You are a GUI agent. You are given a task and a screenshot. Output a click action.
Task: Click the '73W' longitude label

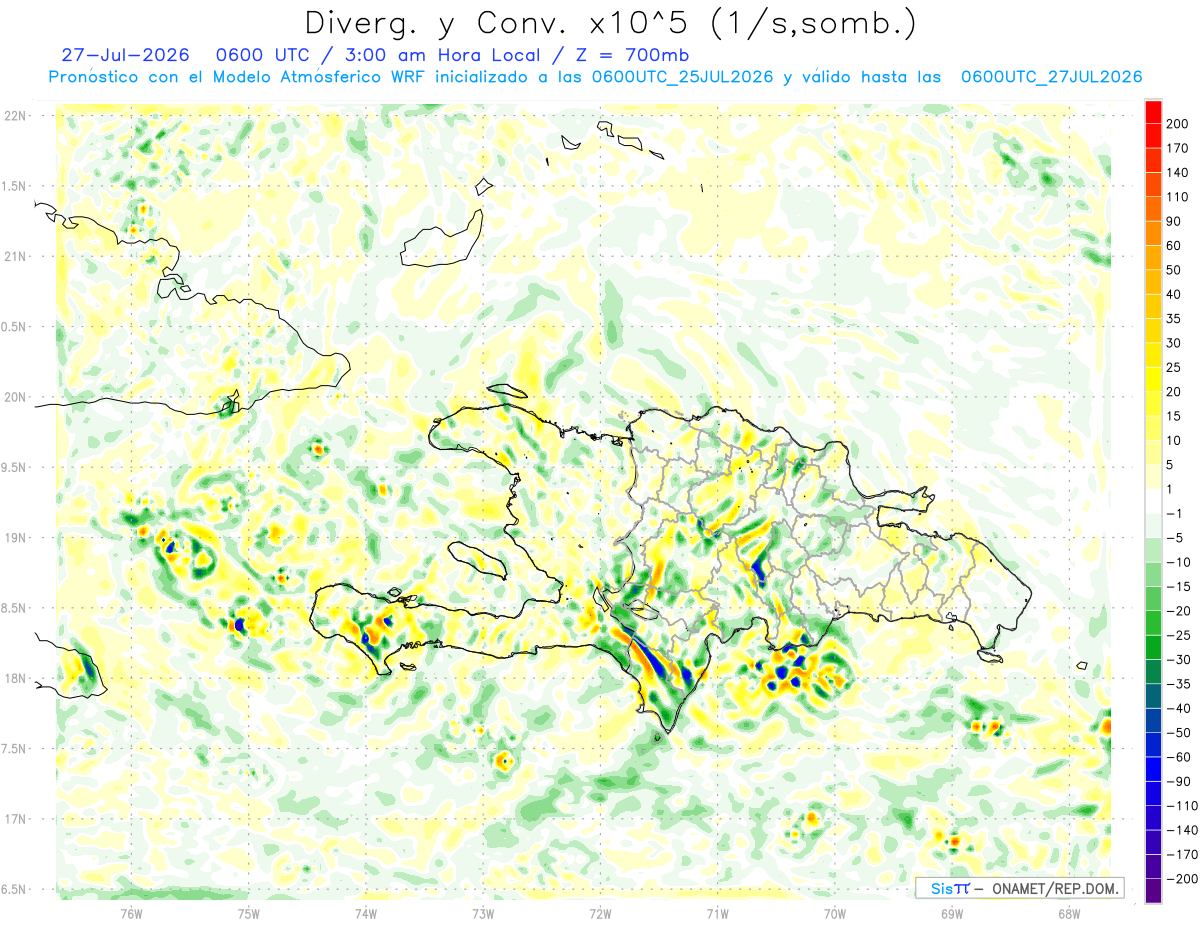(483, 913)
